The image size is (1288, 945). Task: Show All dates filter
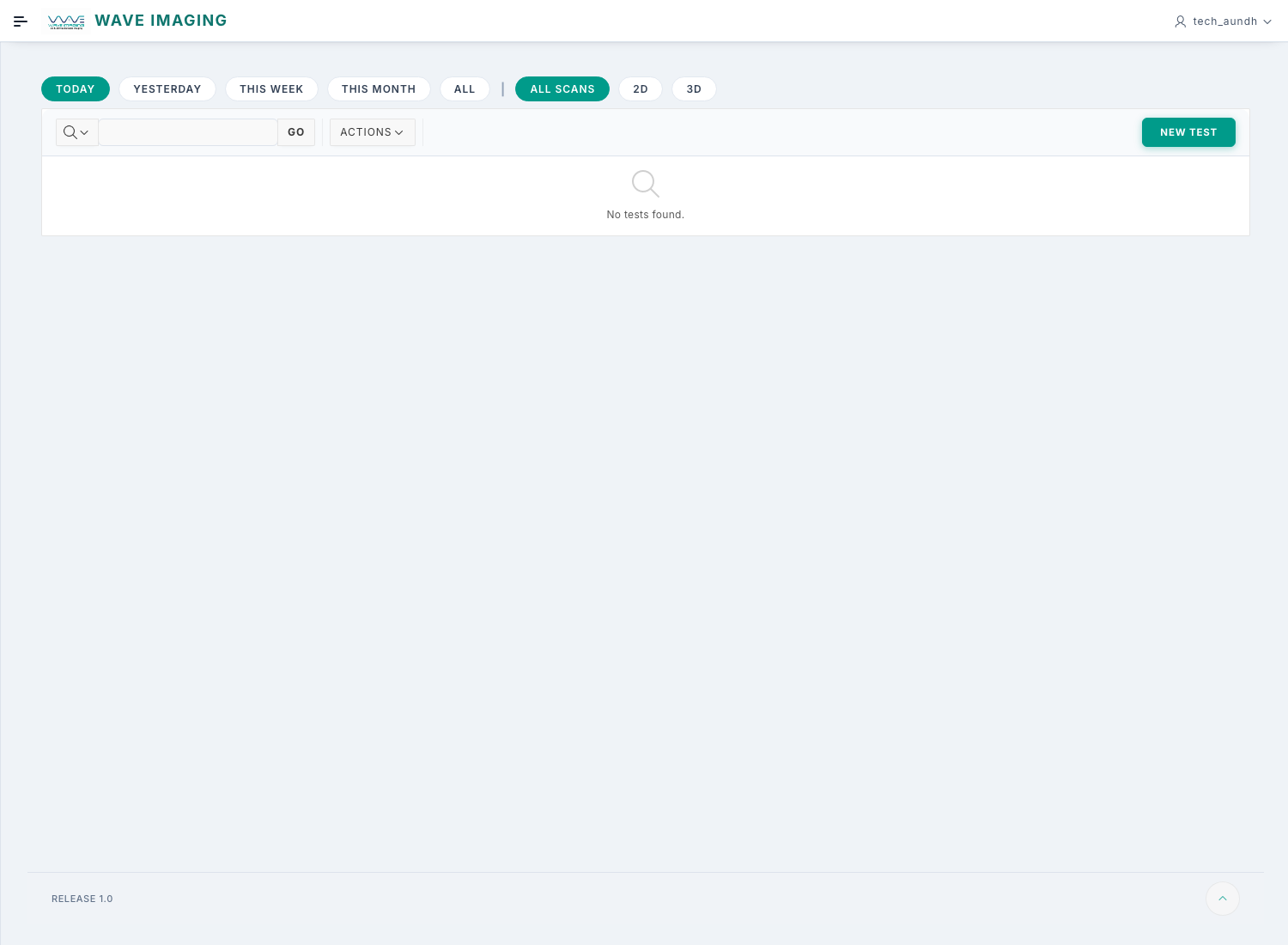pyautogui.click(x=465, y=89)
